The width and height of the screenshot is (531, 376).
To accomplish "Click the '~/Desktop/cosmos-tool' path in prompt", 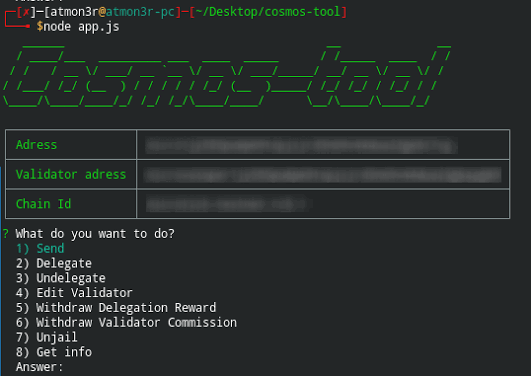I will click(x=267, y=12).
